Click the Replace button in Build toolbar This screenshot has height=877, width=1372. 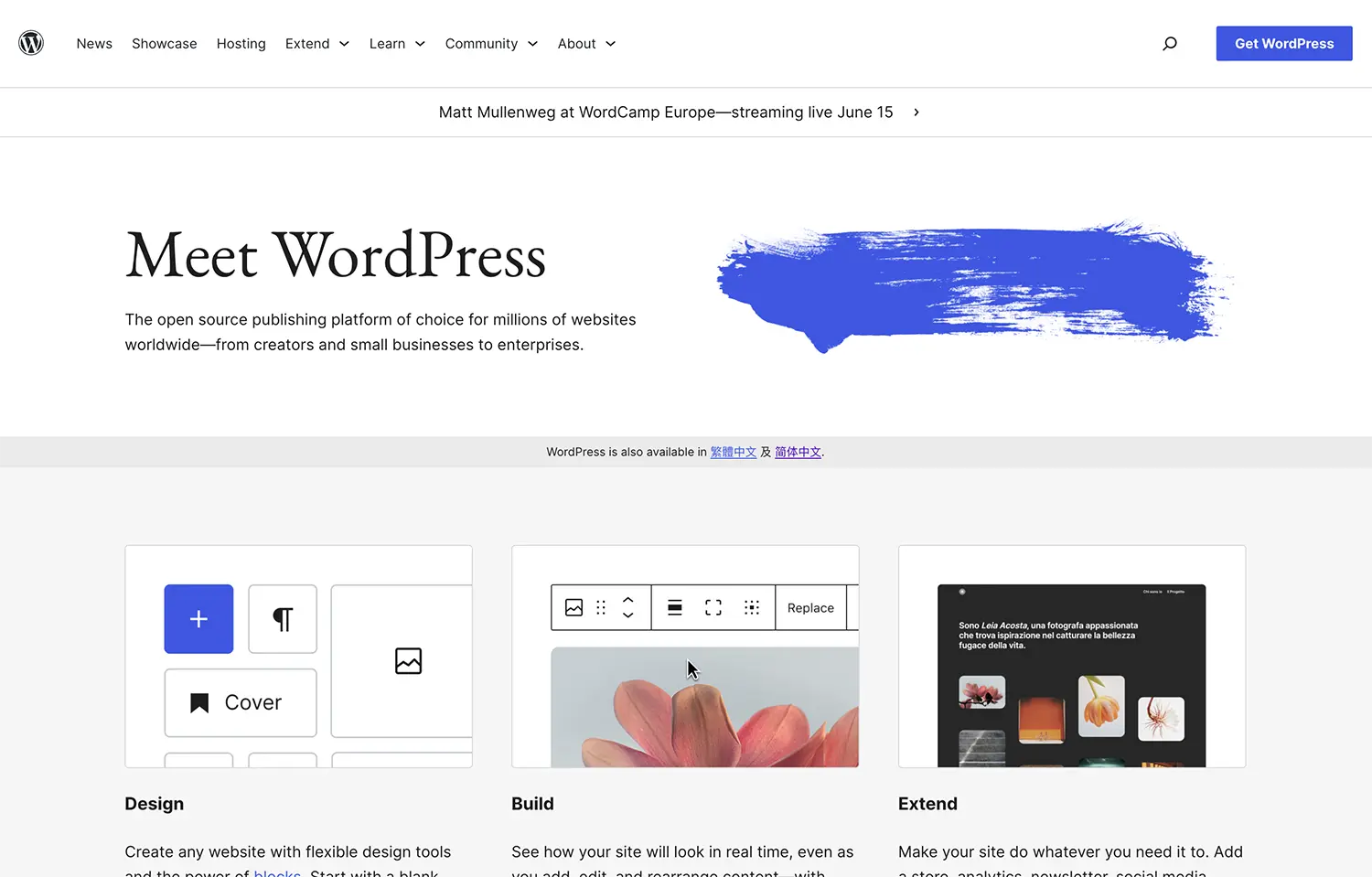pyautogui.click(x=810, y=608)
